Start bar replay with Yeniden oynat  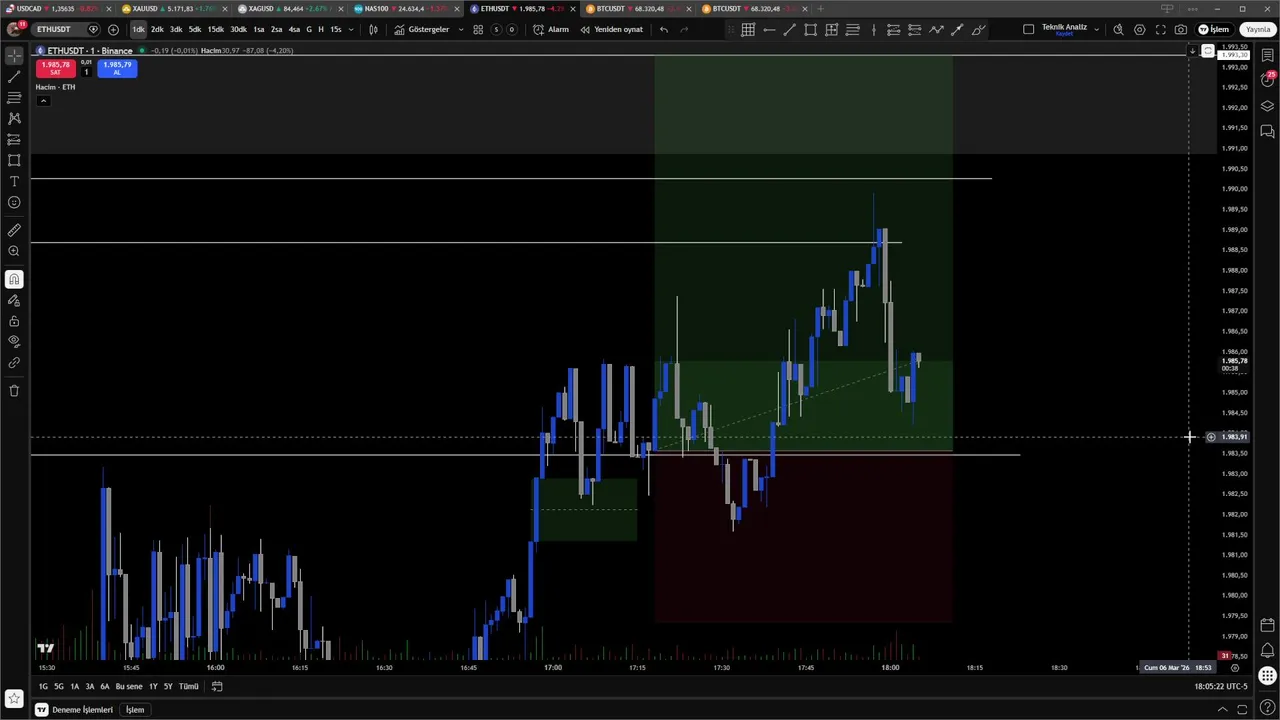click(612, 29)
